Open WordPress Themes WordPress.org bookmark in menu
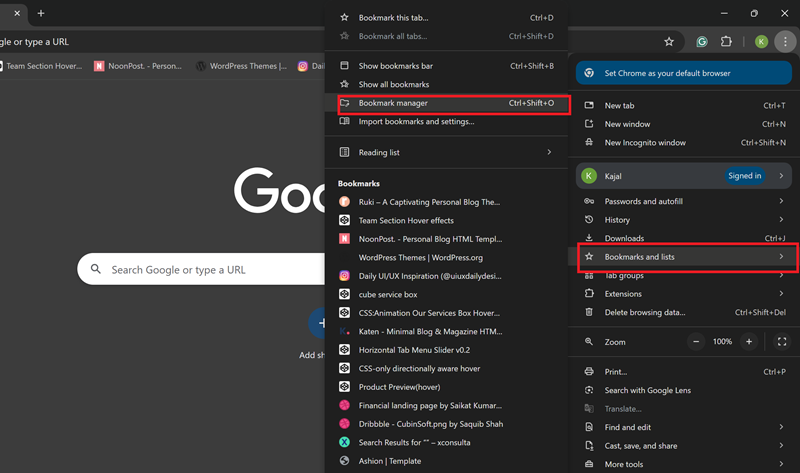 (446, 258)
